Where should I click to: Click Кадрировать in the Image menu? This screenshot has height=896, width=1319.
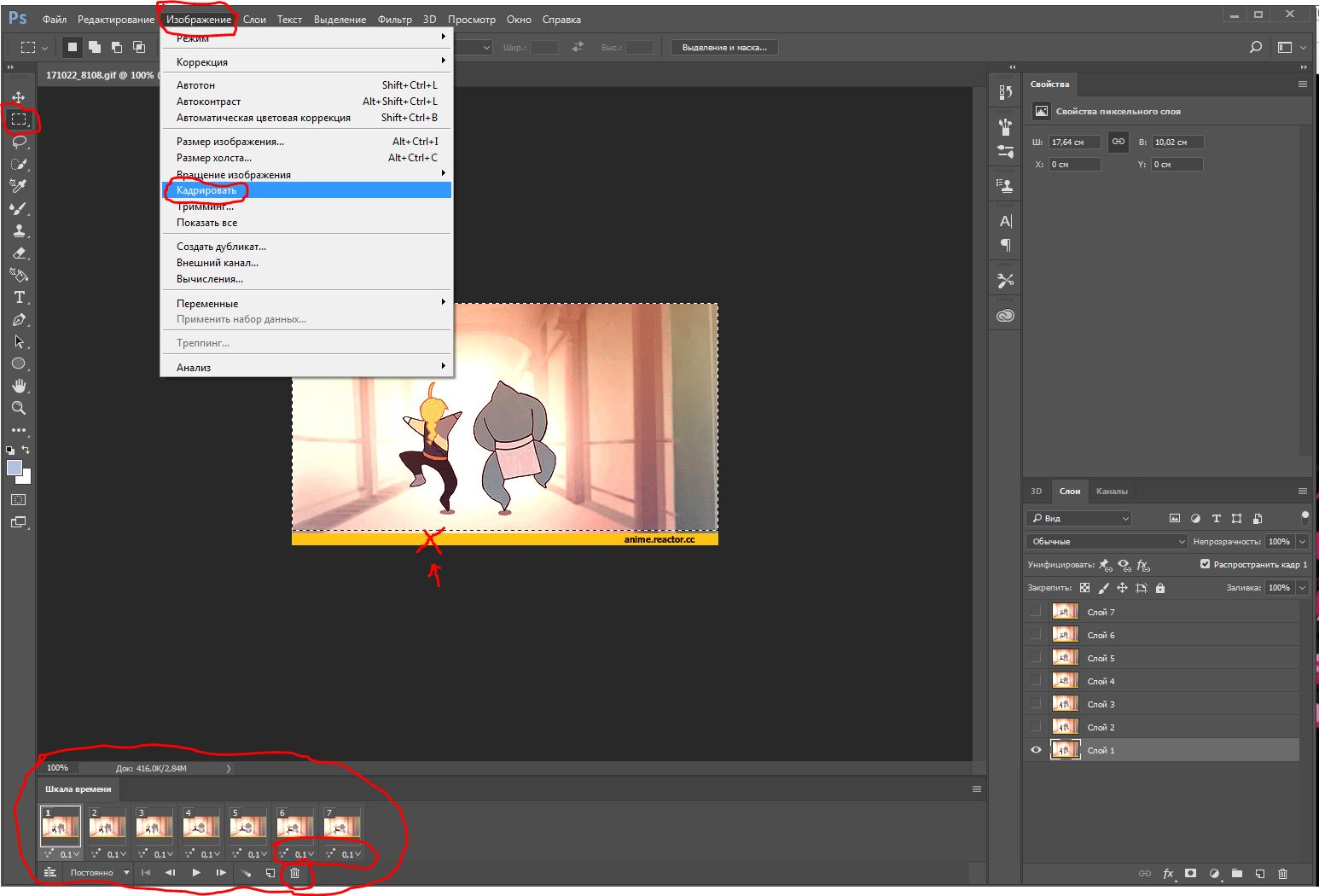307,190
